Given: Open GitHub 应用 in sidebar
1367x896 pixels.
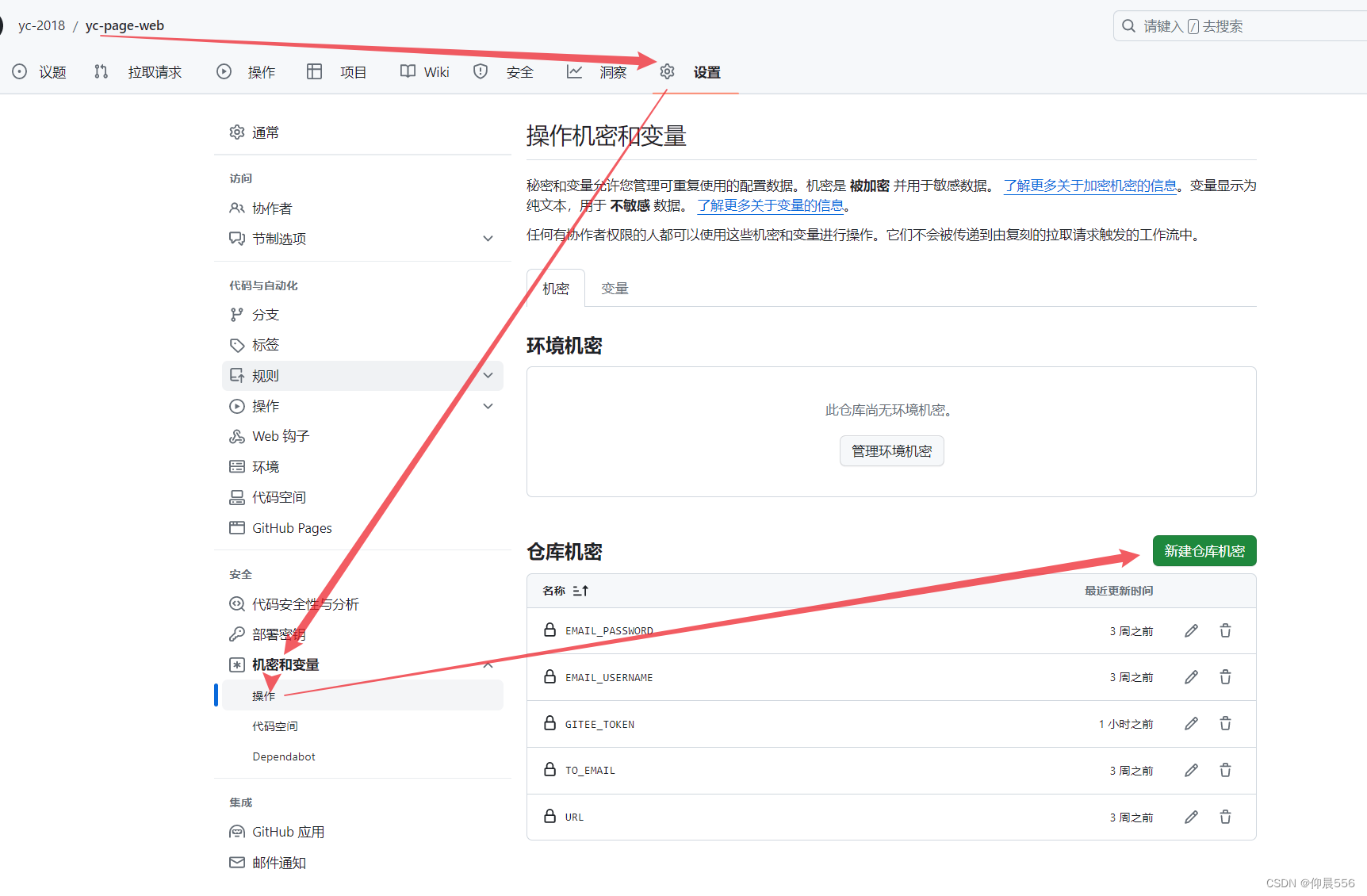Looking at the screenshot, I should pyautogui.click(x=288, y=832).
